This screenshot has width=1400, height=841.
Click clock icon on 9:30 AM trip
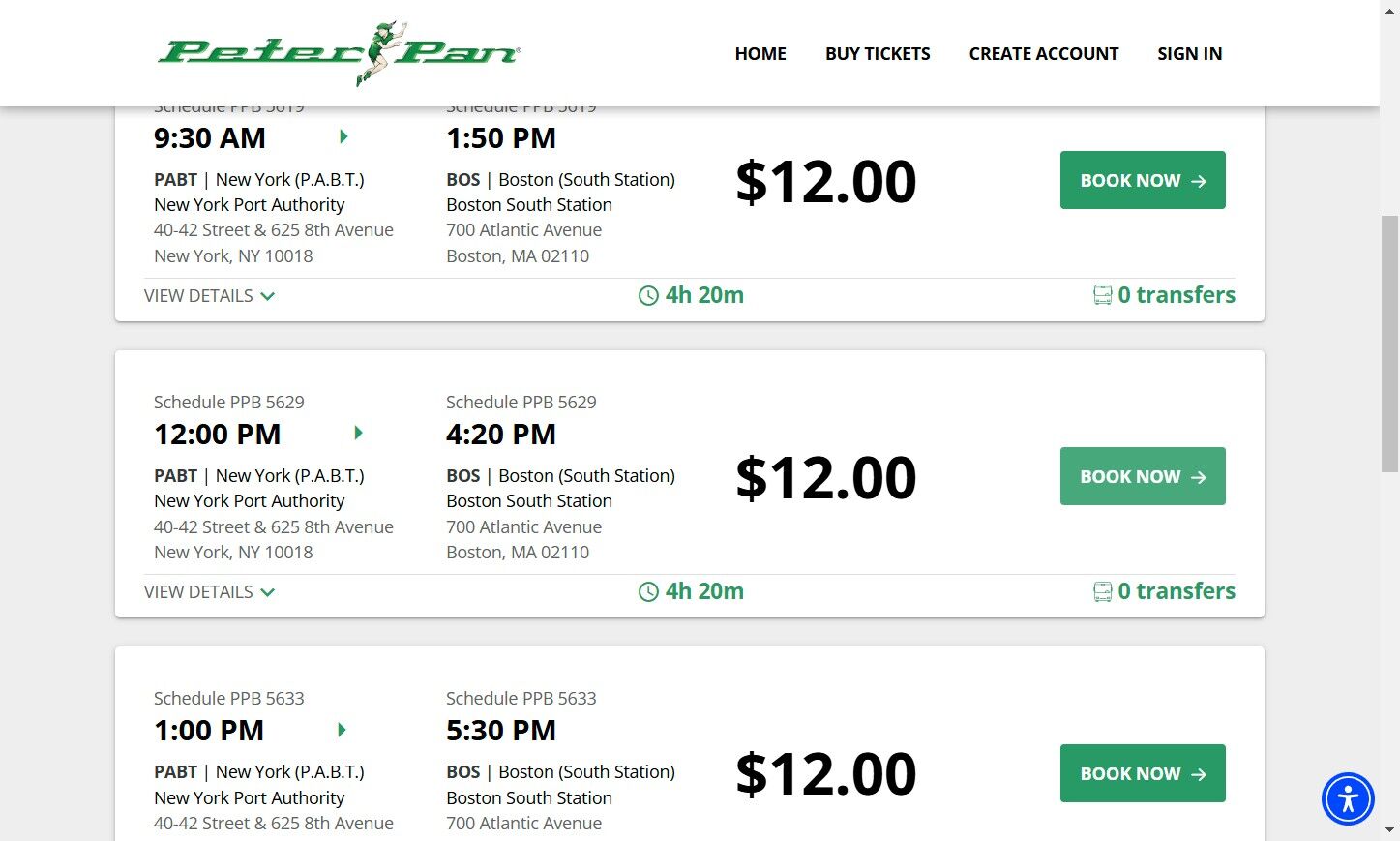pos(648,296)
